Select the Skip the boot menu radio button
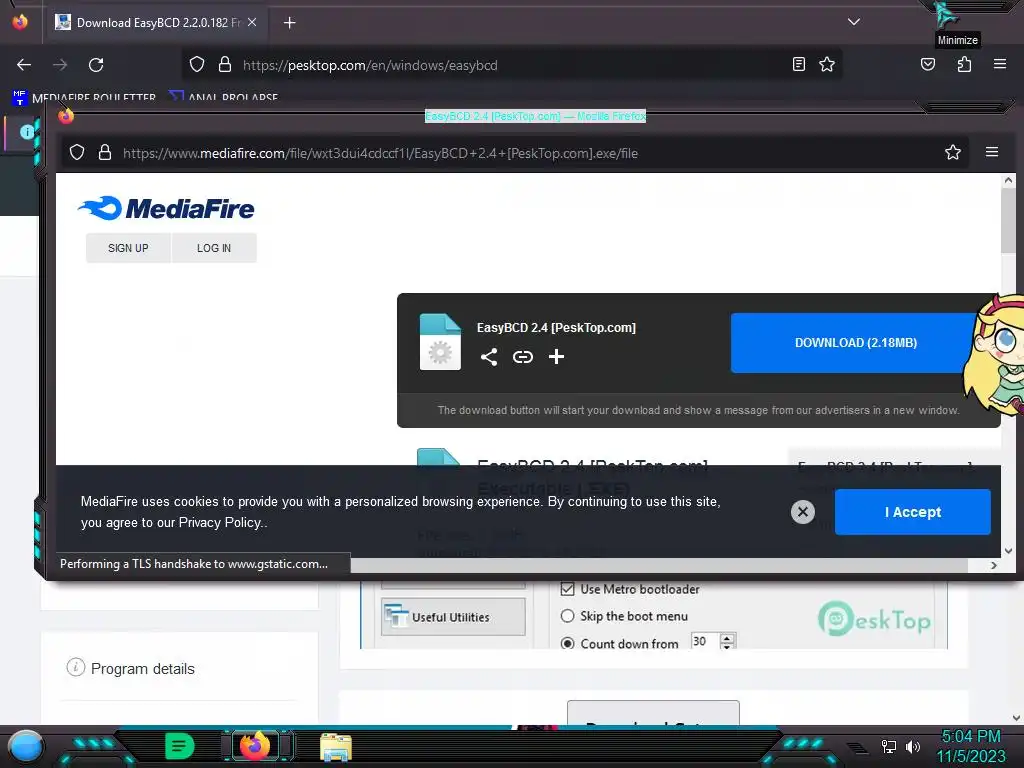Screen dimensions: 1024x768 [x=568, y=616]
